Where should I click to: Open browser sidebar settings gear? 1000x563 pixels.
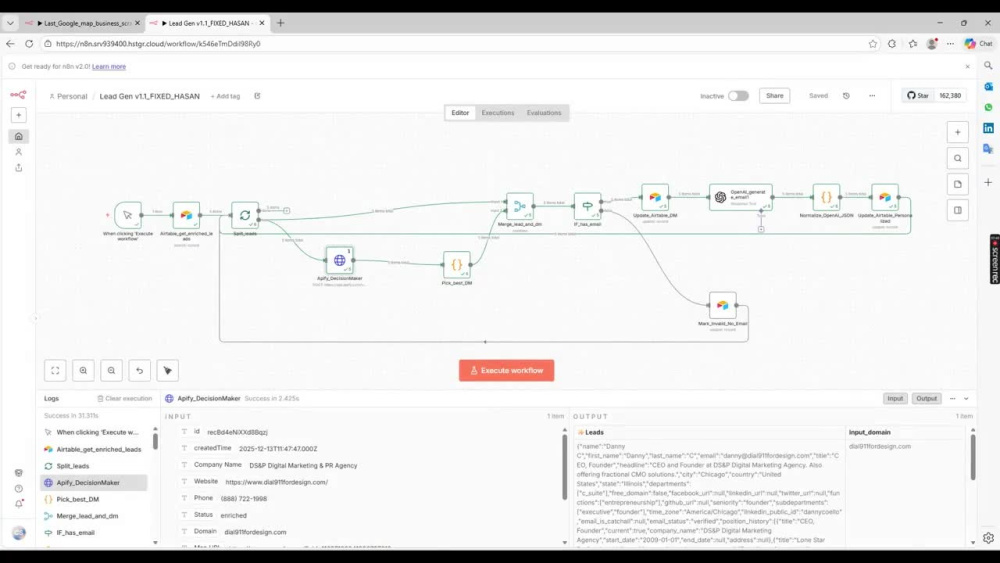[x=989, y=538]
